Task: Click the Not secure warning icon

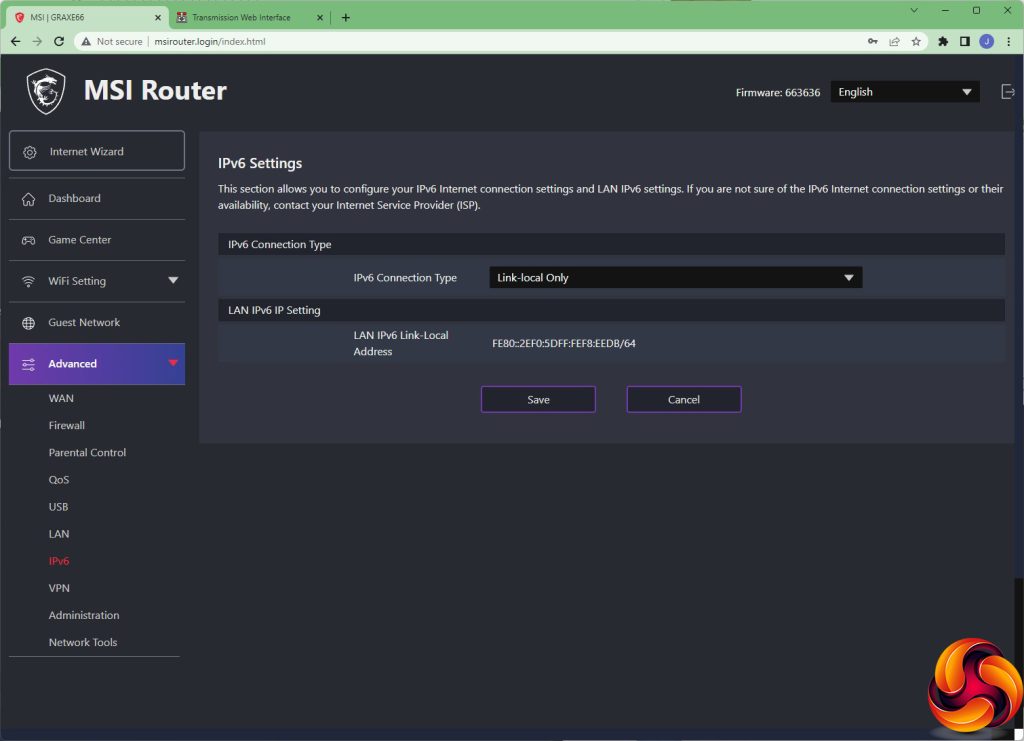Action: [x=86, y=41]
